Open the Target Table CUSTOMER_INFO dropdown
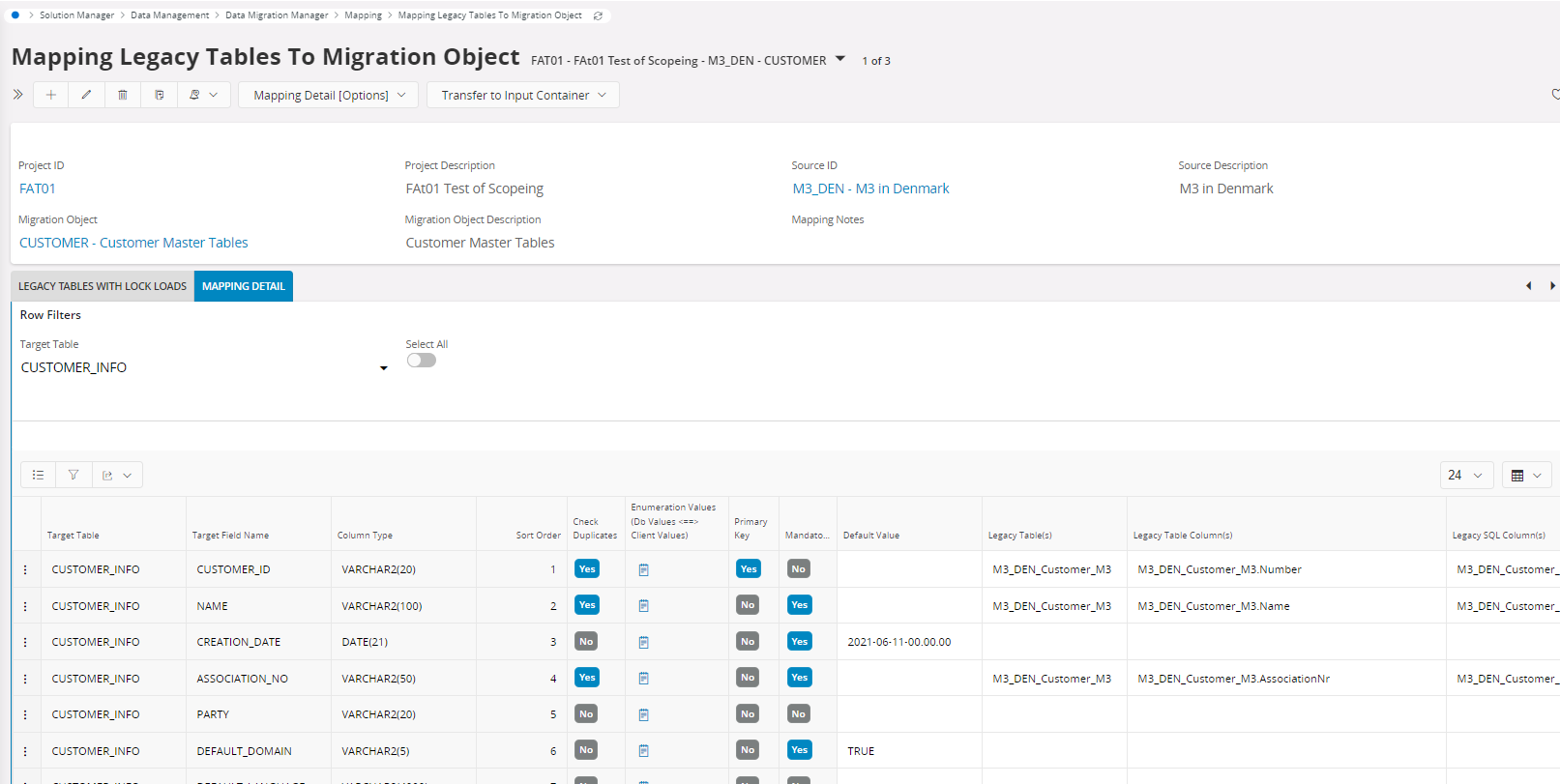The height and width of the screenshot is (784, 1560). (383, 368)
